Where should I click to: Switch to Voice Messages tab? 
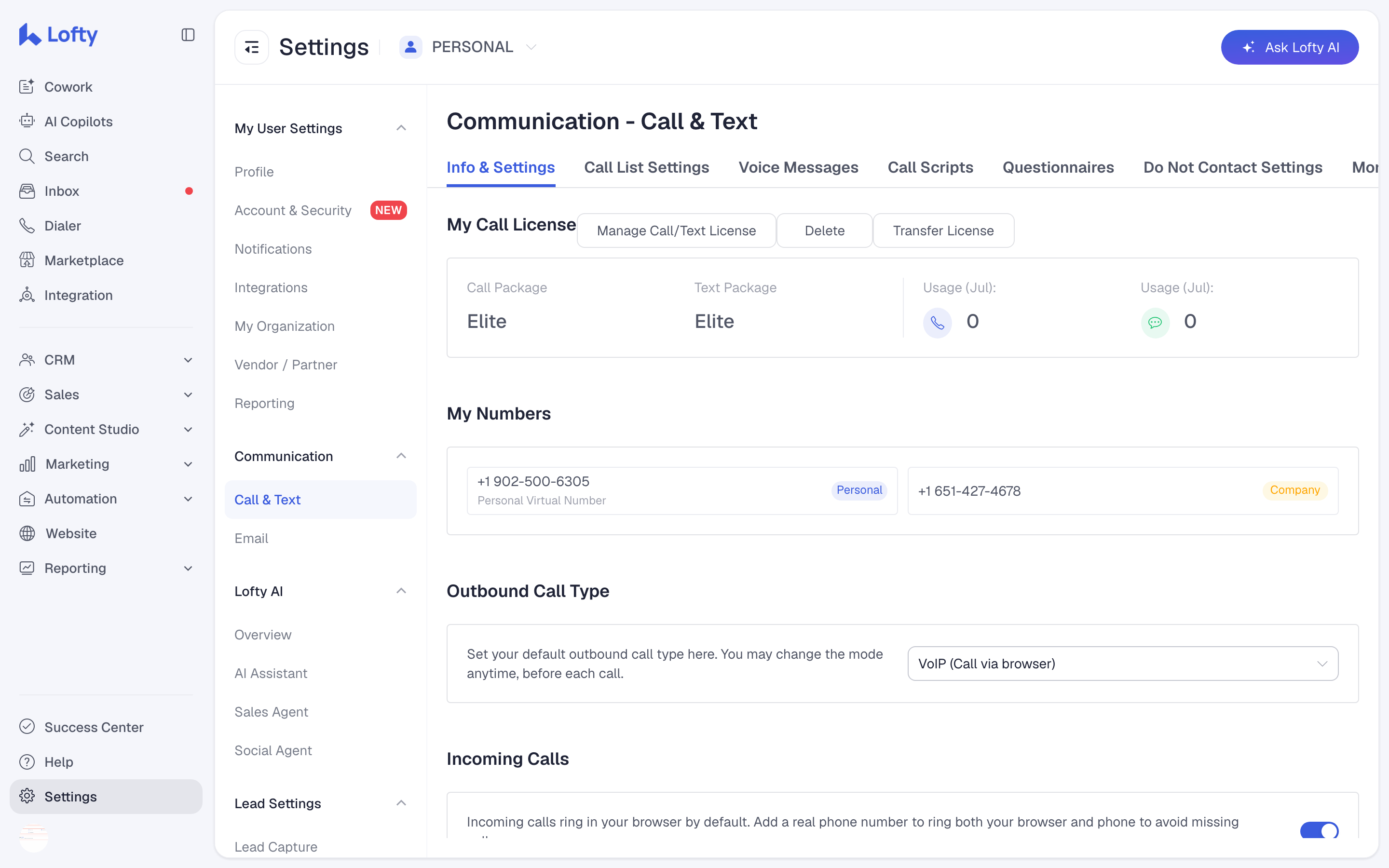(x=798, y=168)
